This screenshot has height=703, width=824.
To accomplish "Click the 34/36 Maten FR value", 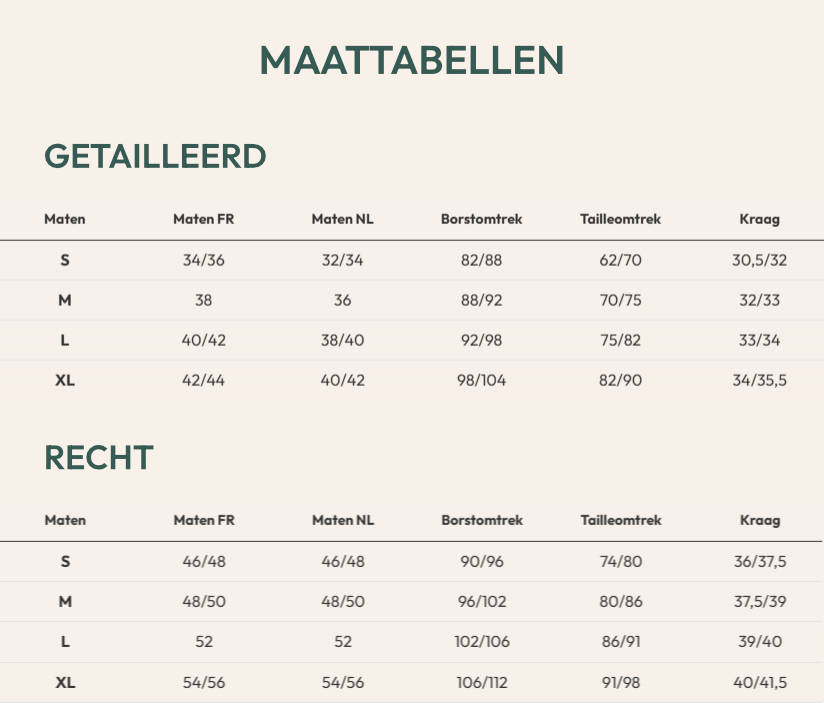I will 204,260.
